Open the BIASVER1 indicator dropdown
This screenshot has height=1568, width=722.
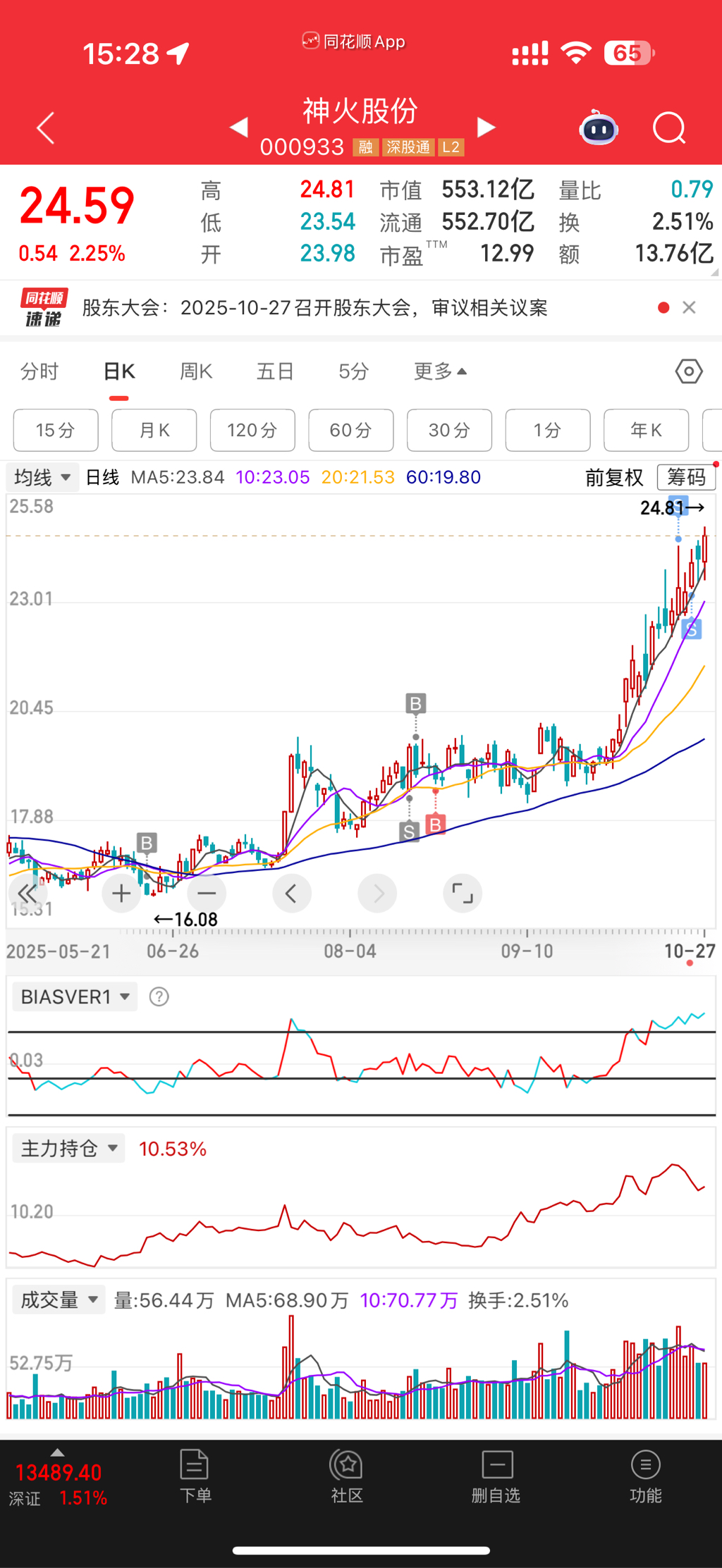75,996
